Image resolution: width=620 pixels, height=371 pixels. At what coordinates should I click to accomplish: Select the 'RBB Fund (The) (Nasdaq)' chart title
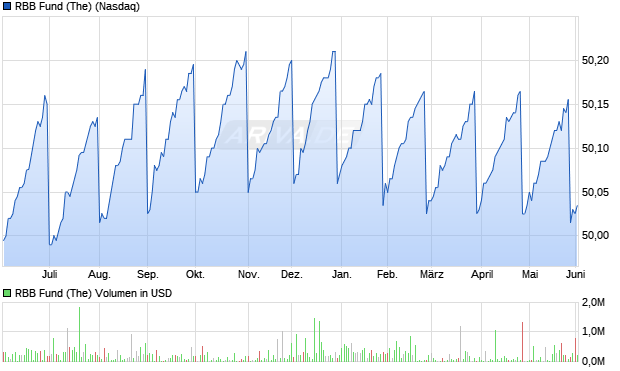pyautogui.click(x=78, y=6)
